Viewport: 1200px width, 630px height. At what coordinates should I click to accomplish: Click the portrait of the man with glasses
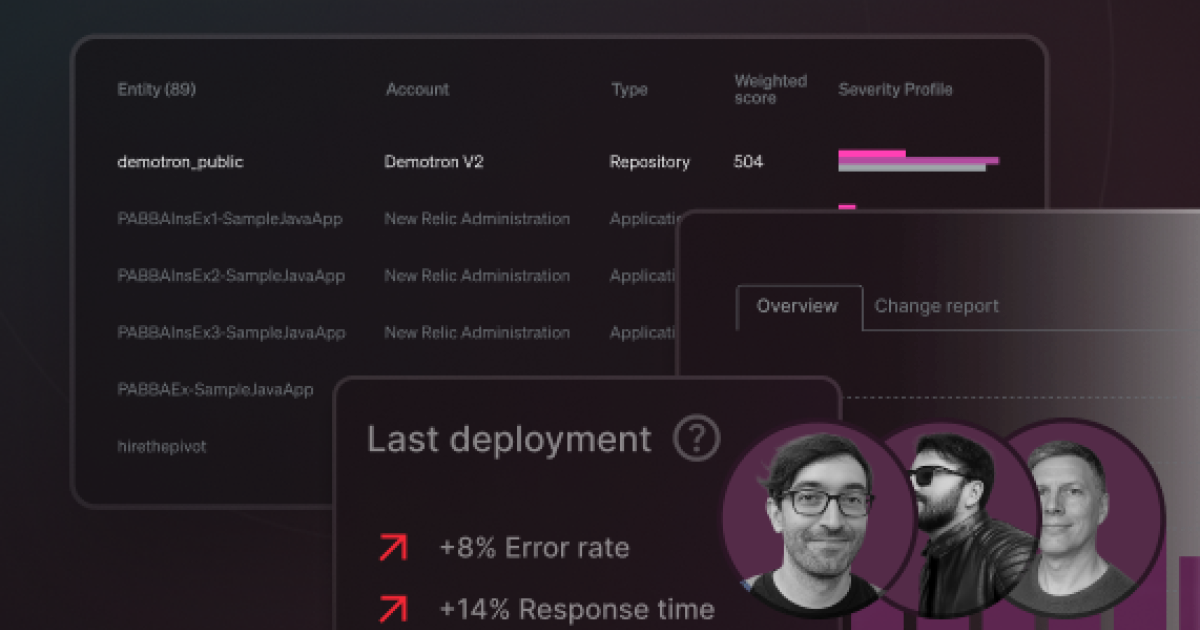tap(818, 520)
